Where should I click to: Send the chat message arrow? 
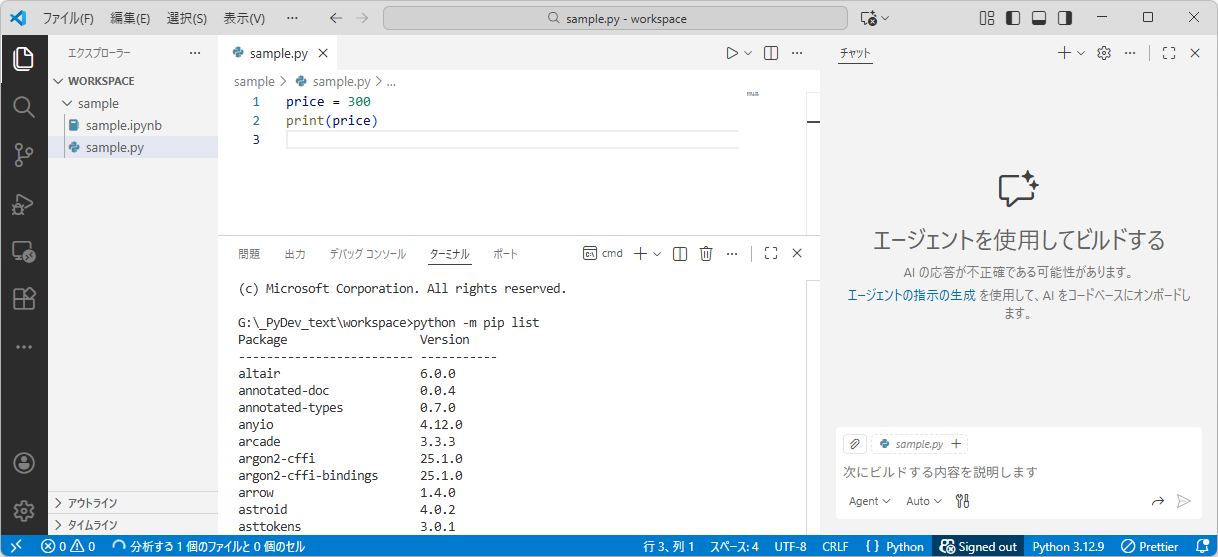(1184, 501)
